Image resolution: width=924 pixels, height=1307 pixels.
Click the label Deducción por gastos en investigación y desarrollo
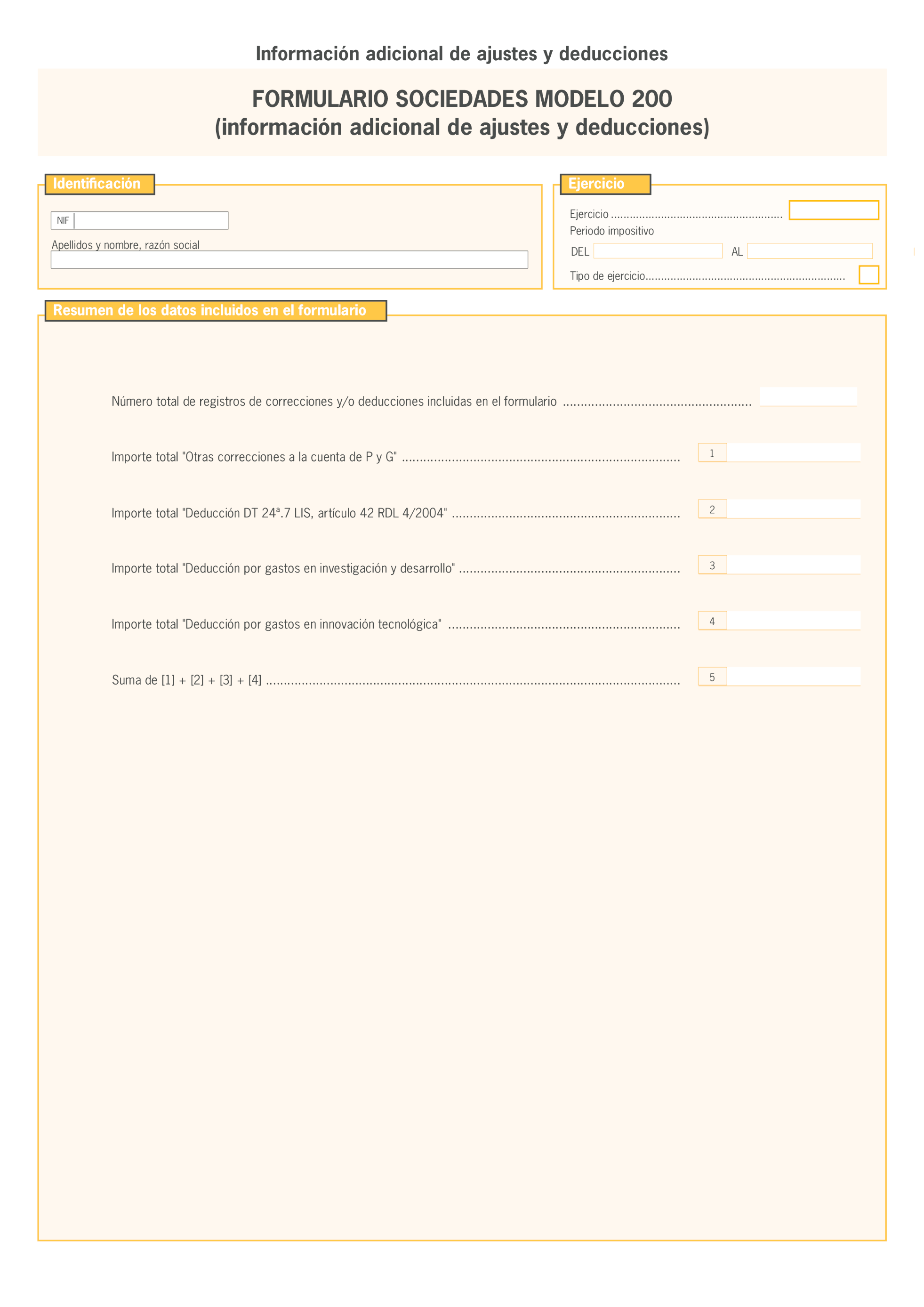tap(283, 568)
